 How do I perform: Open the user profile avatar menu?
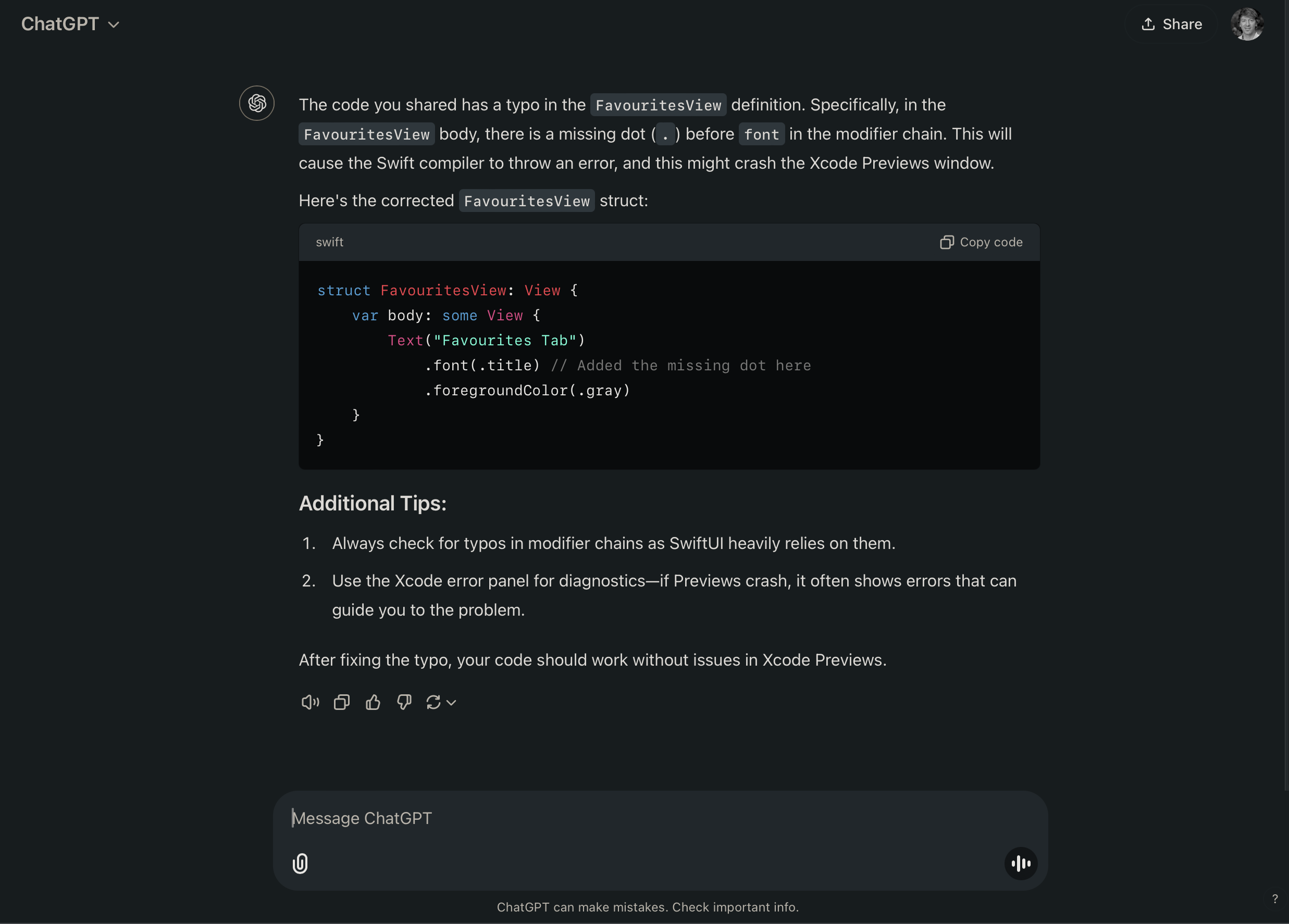point(1247,24)
